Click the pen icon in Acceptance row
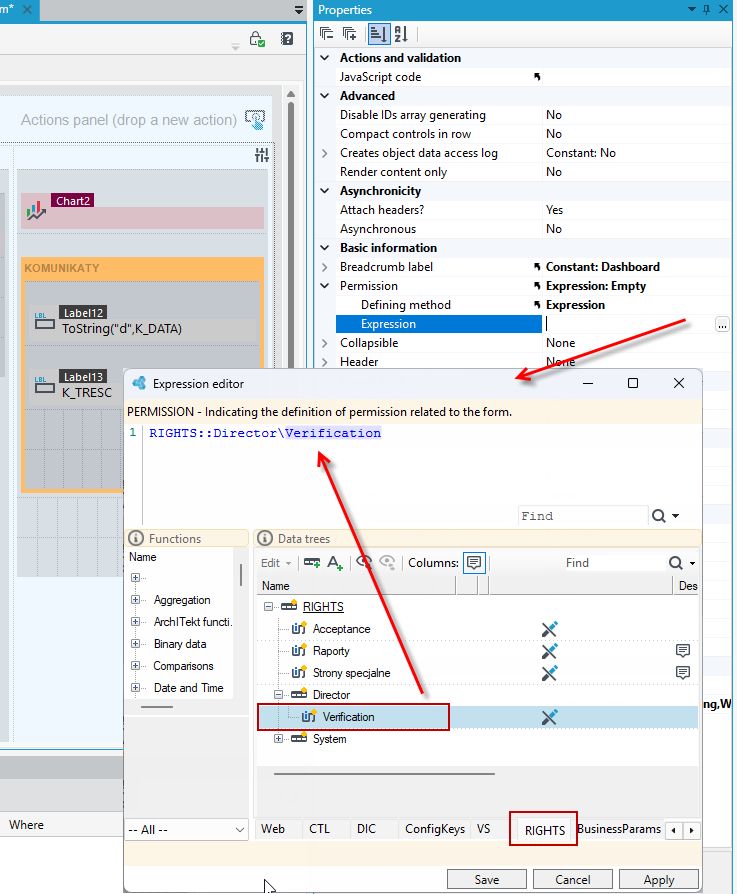This screenshot has width=737, height=894. (x=549, y=629)
